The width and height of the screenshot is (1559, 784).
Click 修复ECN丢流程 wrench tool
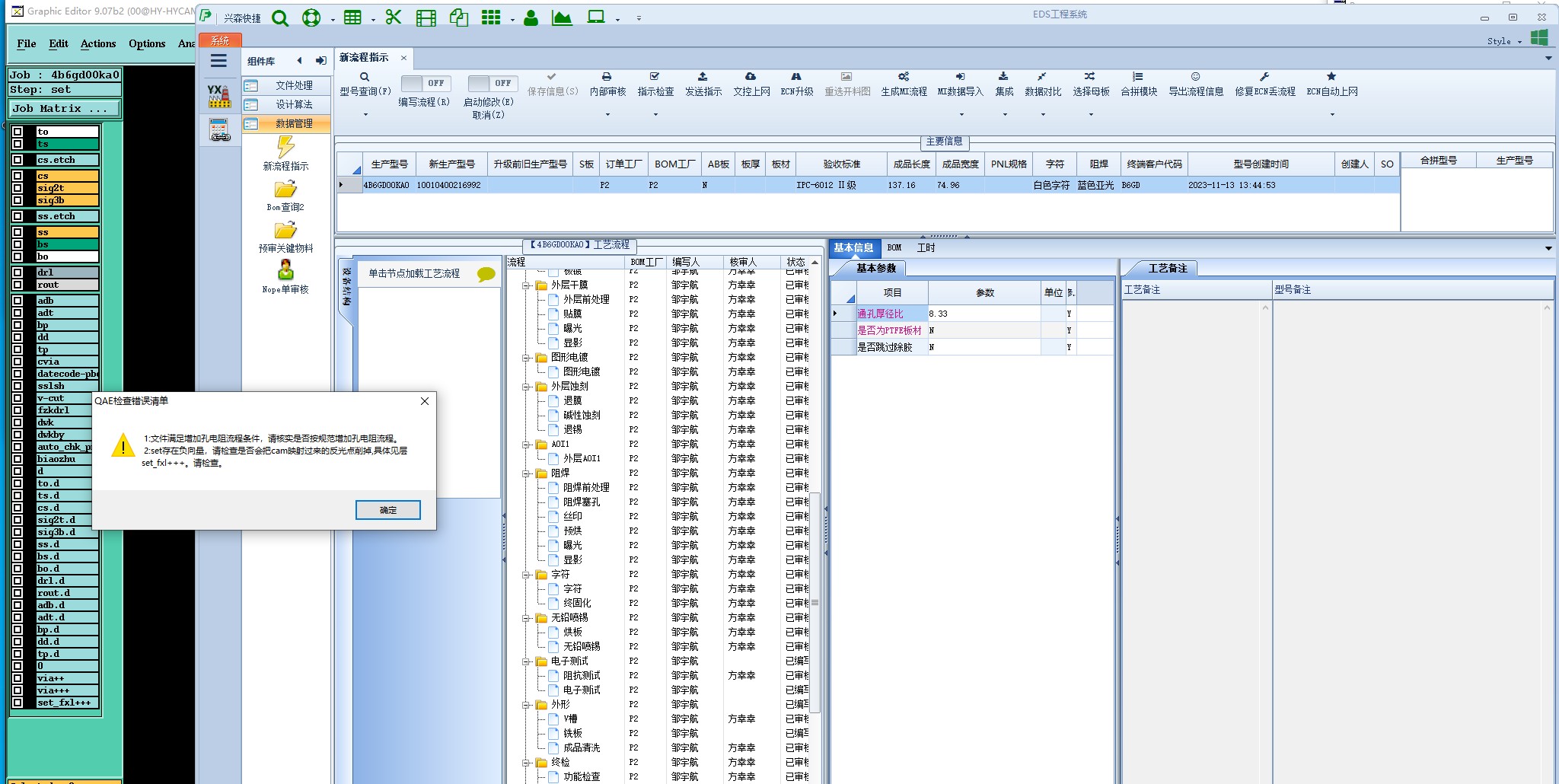tap(1265, 84)
